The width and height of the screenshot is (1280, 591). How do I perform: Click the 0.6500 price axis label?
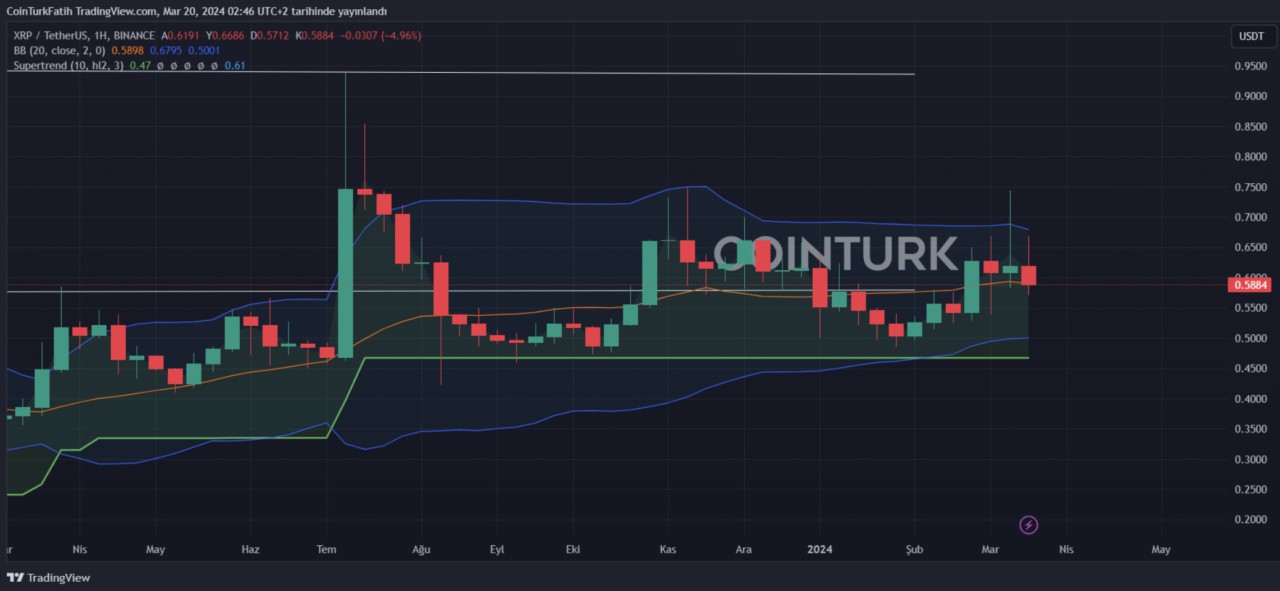coord(1252,248)
